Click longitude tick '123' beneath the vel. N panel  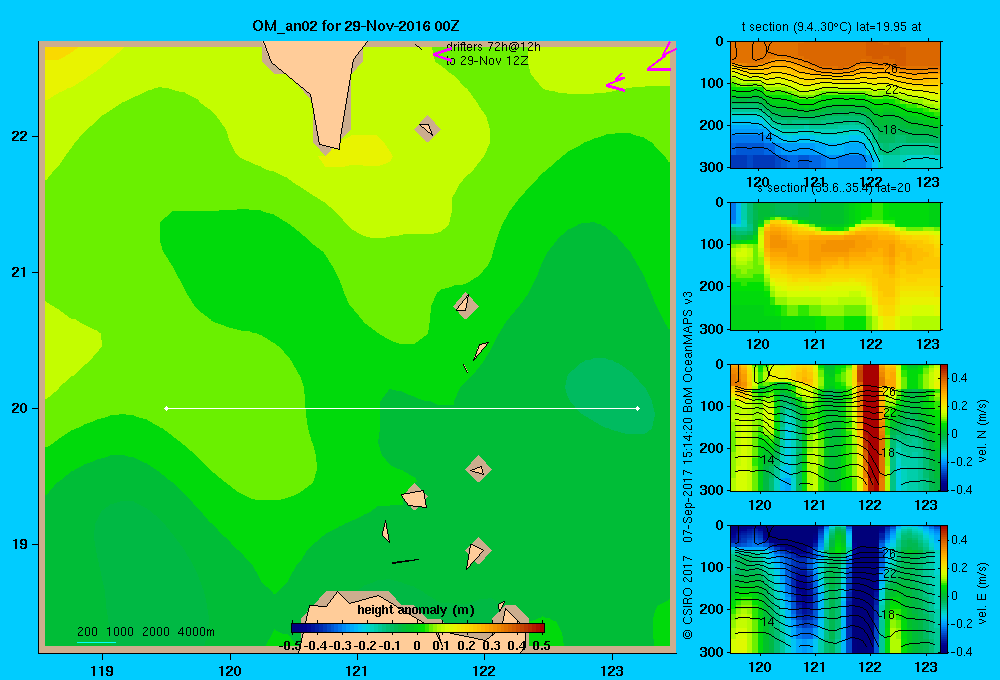(926, 505)
